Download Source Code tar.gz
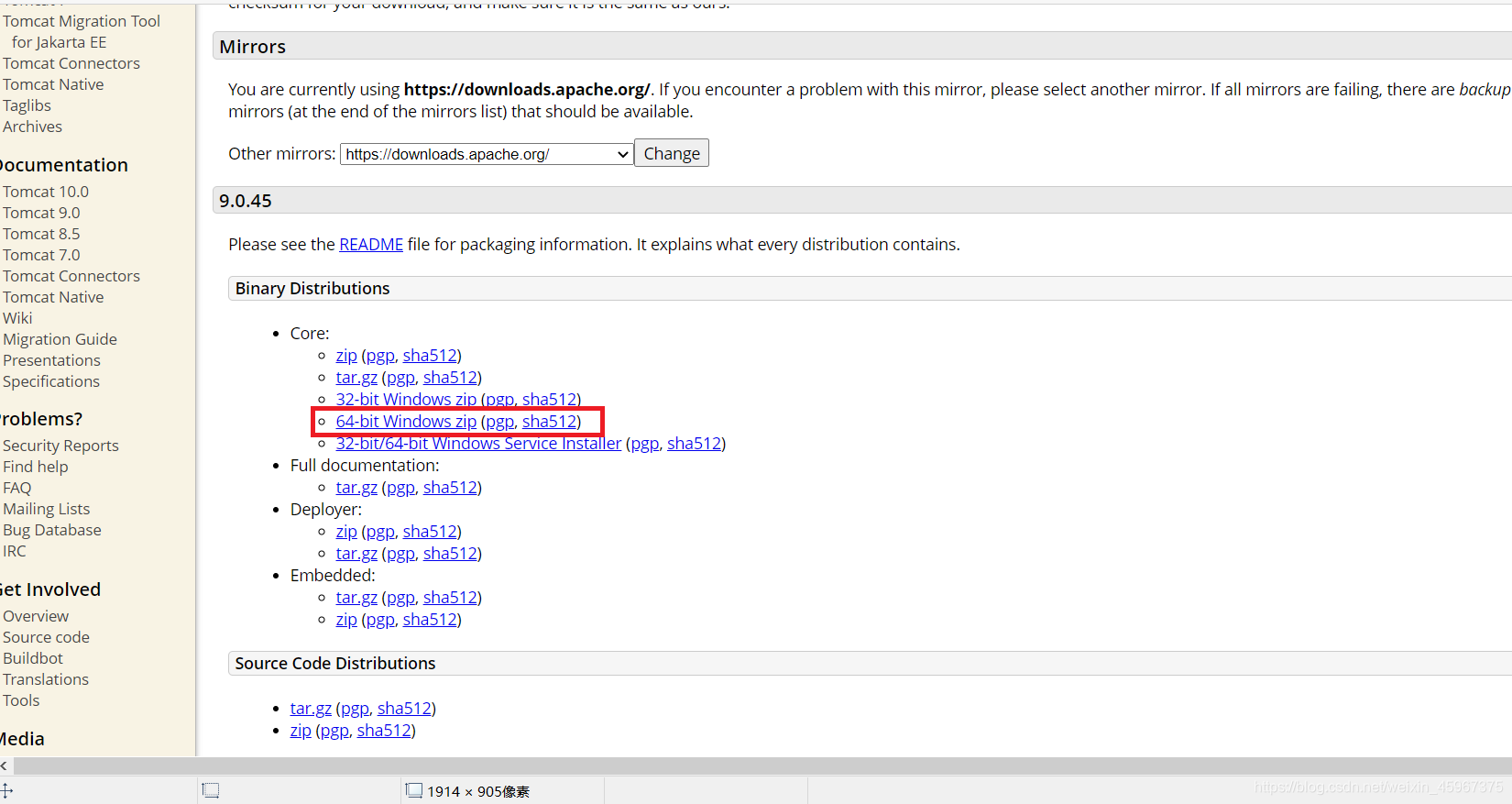Image resolution: width=1512 pixels, height=804 pixels. point(311,709)
